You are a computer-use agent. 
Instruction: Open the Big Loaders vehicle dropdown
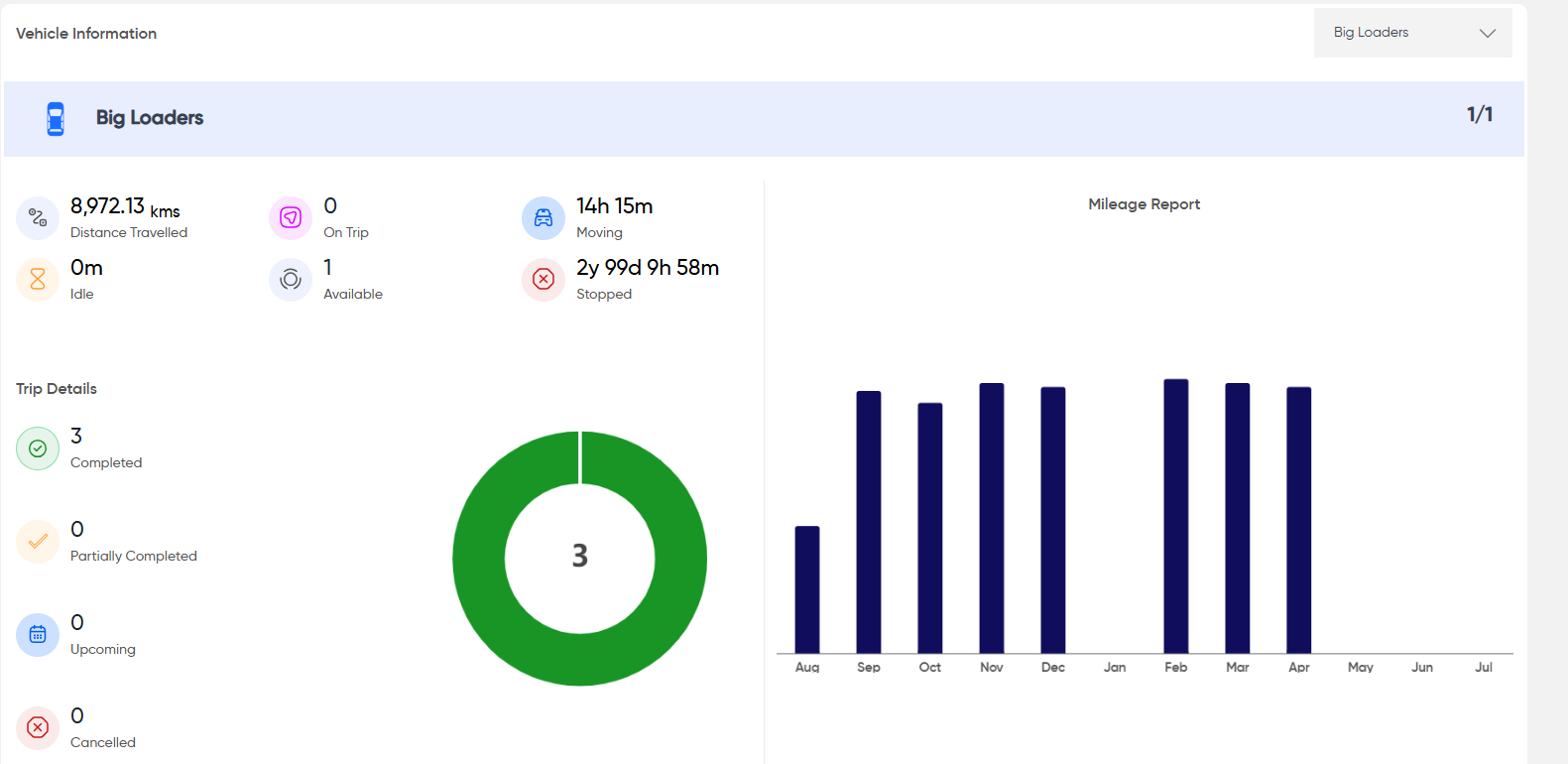click(1412, 33)
